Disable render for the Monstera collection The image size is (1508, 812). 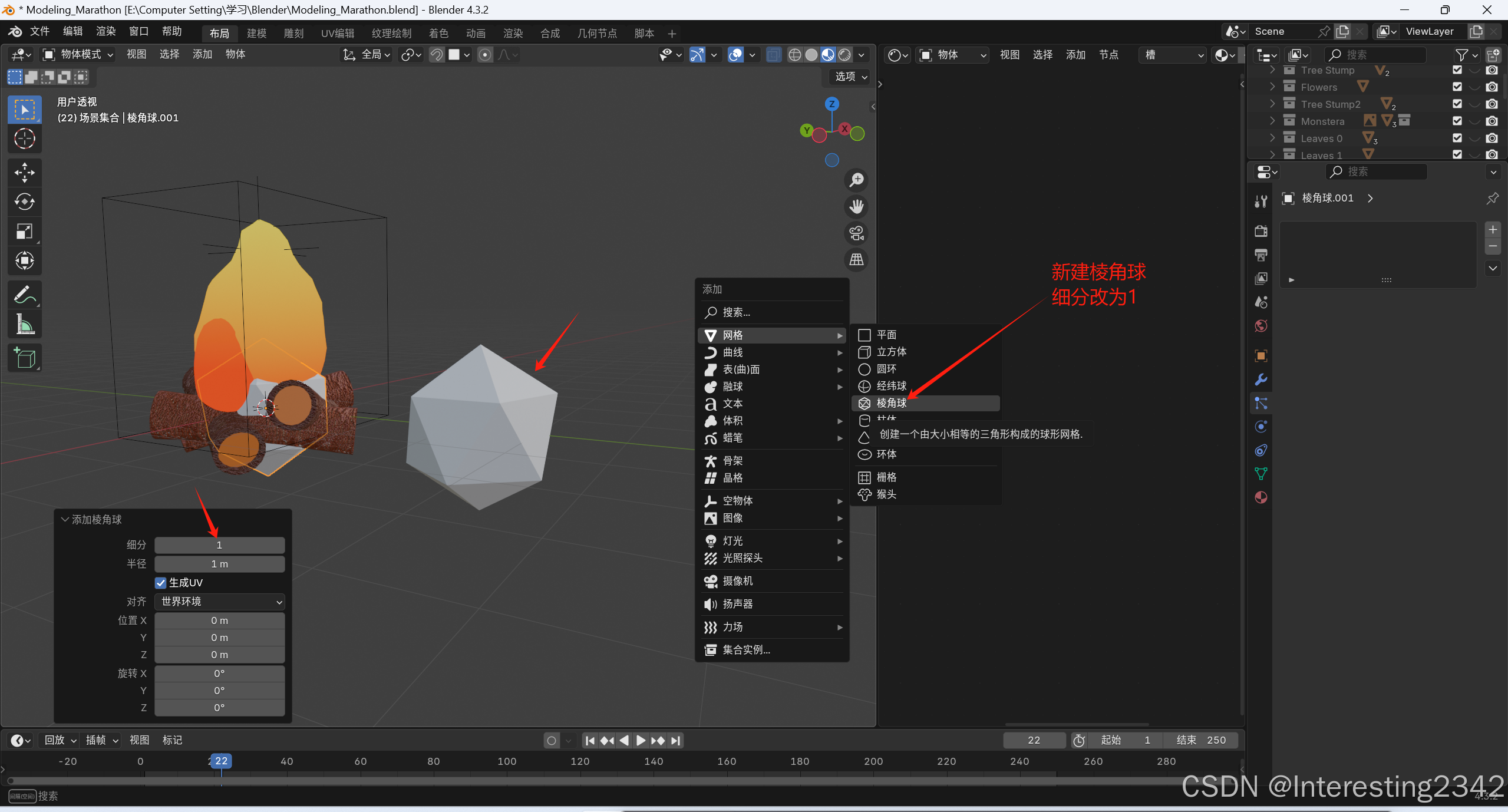pos(1491,121)
